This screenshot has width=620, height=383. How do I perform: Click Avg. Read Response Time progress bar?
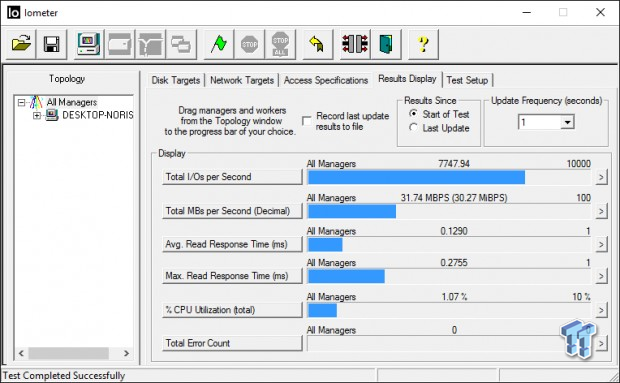[x=449, y=244]
